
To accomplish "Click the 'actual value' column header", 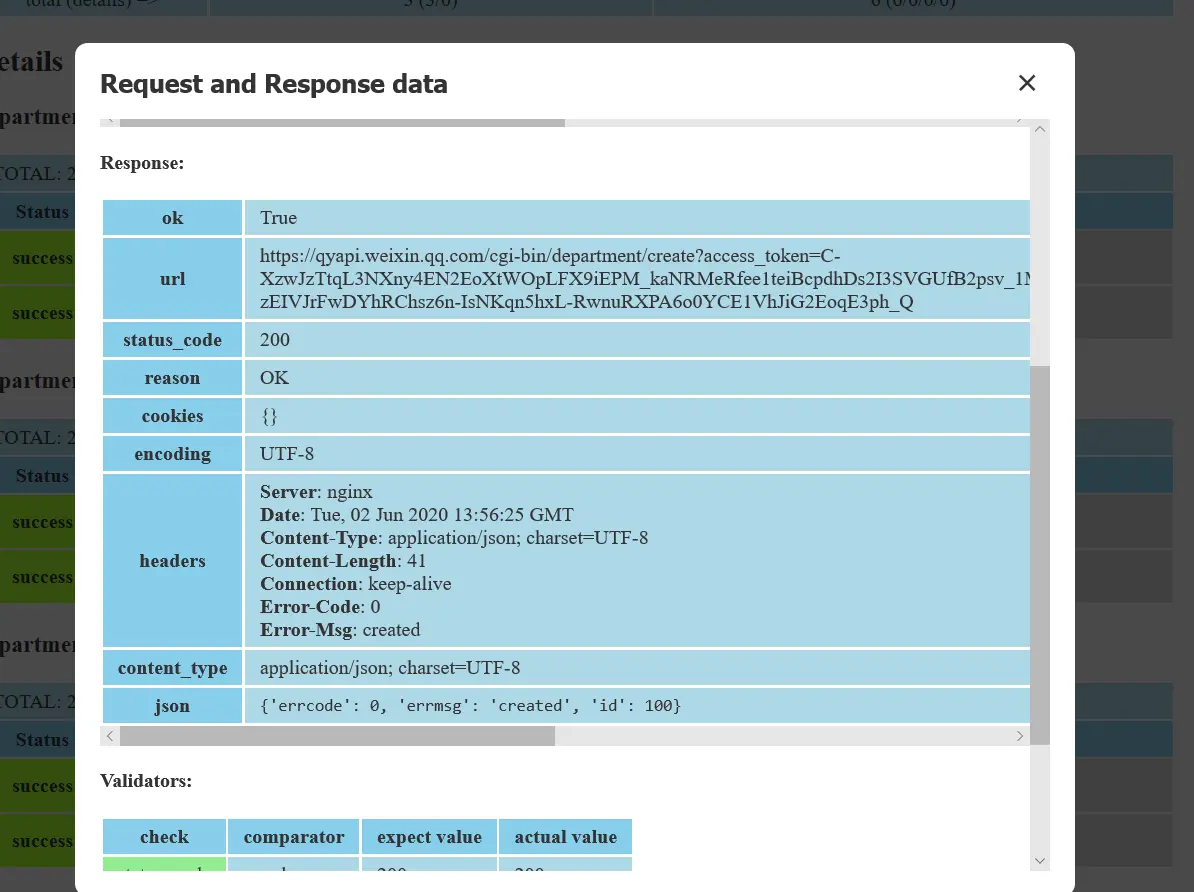I will point(566,836).
